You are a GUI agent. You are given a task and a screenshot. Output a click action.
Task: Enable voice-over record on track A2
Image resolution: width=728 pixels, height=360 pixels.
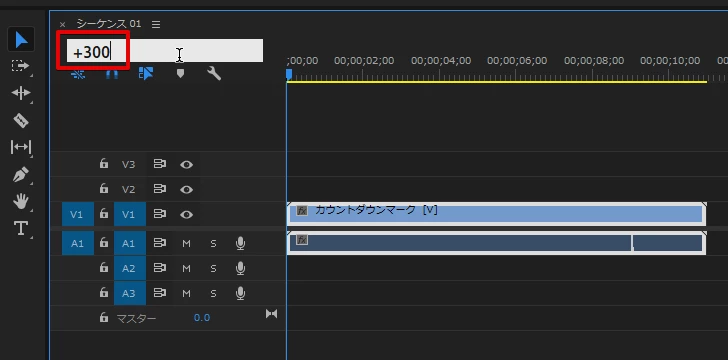point(240,268)
